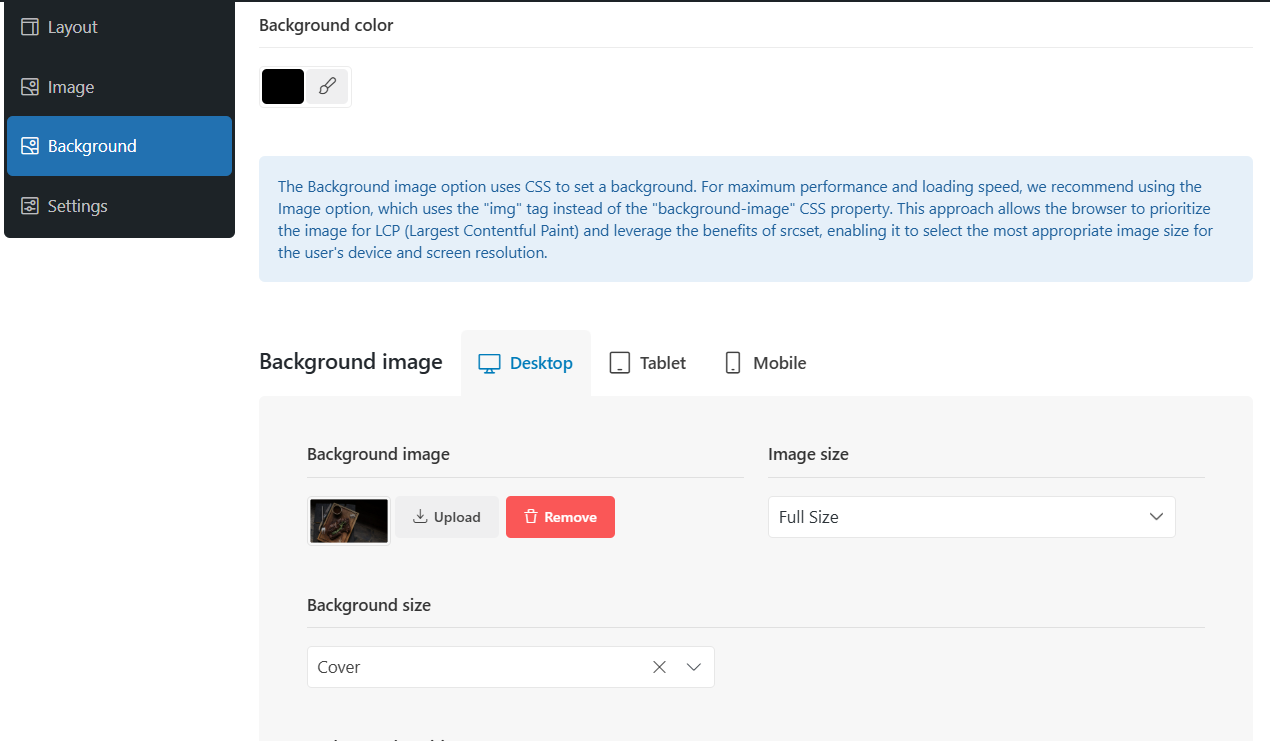Screen dimensions: 1270x741
Task: Click the Image sidebar icon
Action: pyautogui.click(x=30, y=87)
